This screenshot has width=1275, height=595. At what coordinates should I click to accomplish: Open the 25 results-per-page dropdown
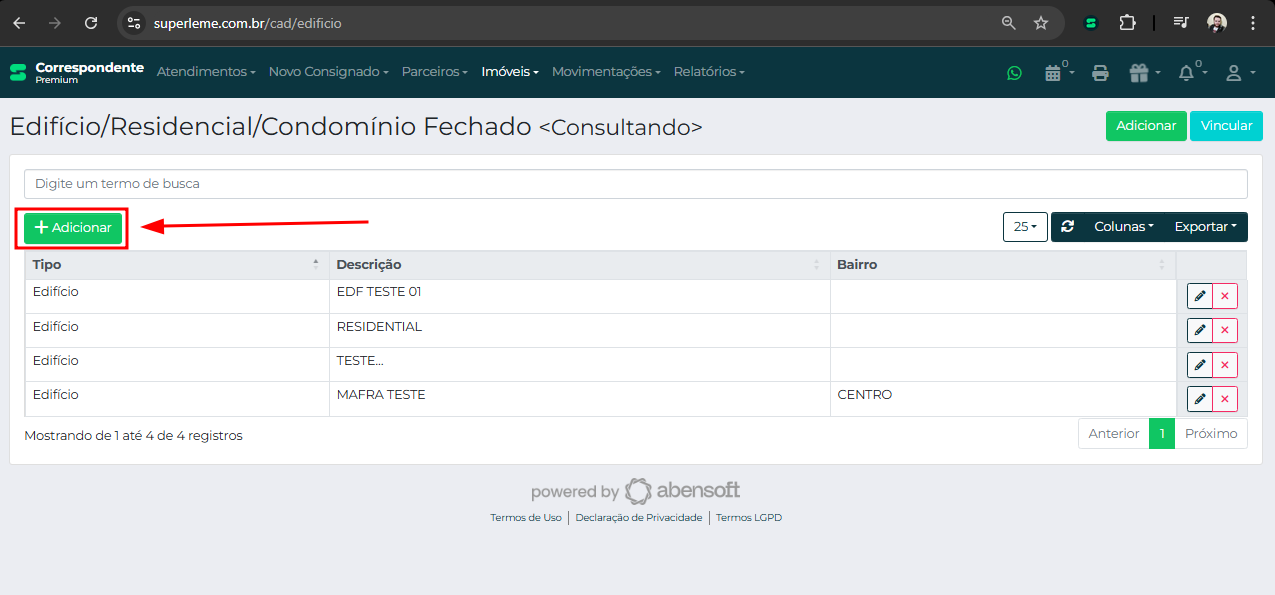coord(1024,226)
